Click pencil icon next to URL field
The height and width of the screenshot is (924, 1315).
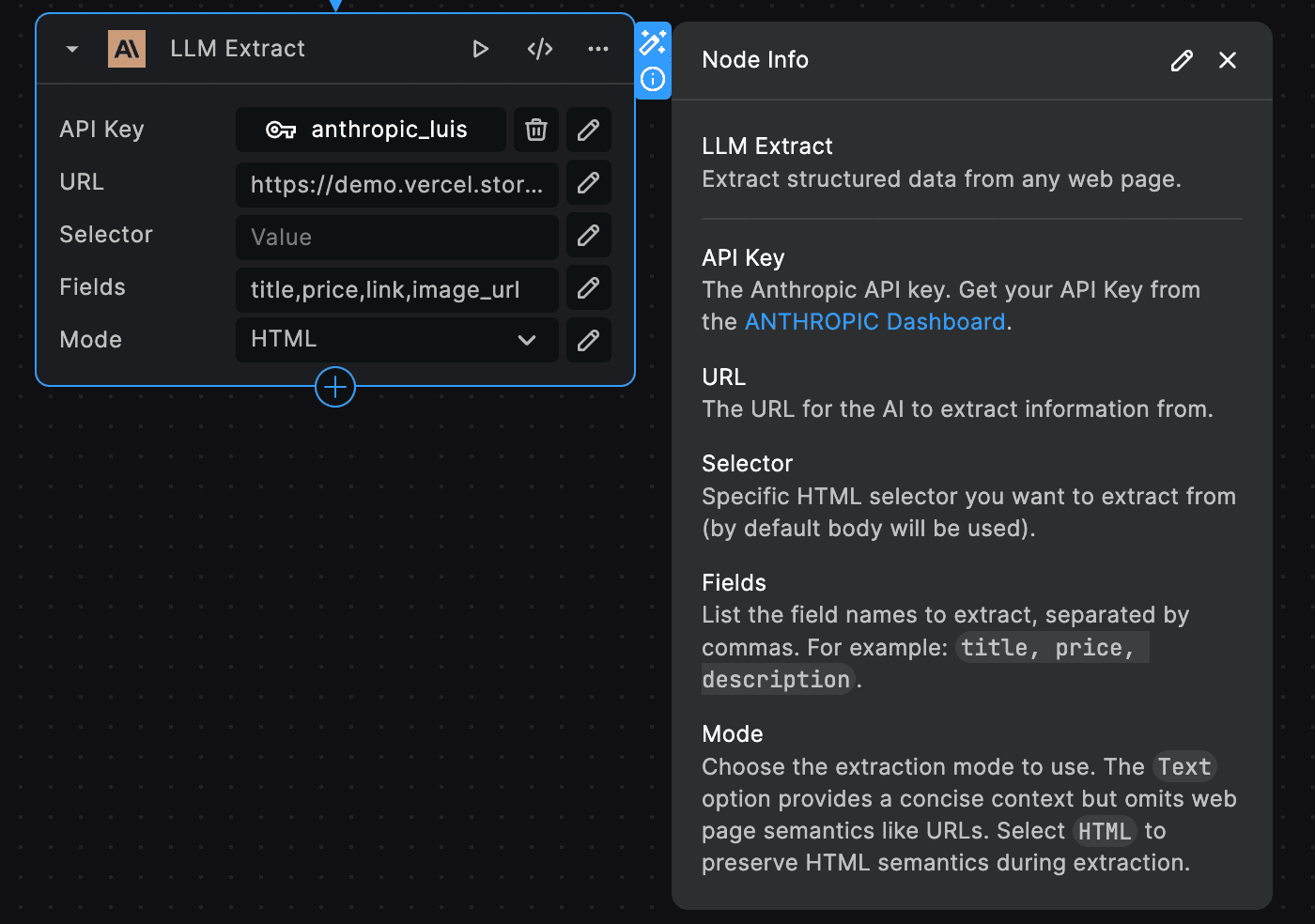[x=589, y=183]
